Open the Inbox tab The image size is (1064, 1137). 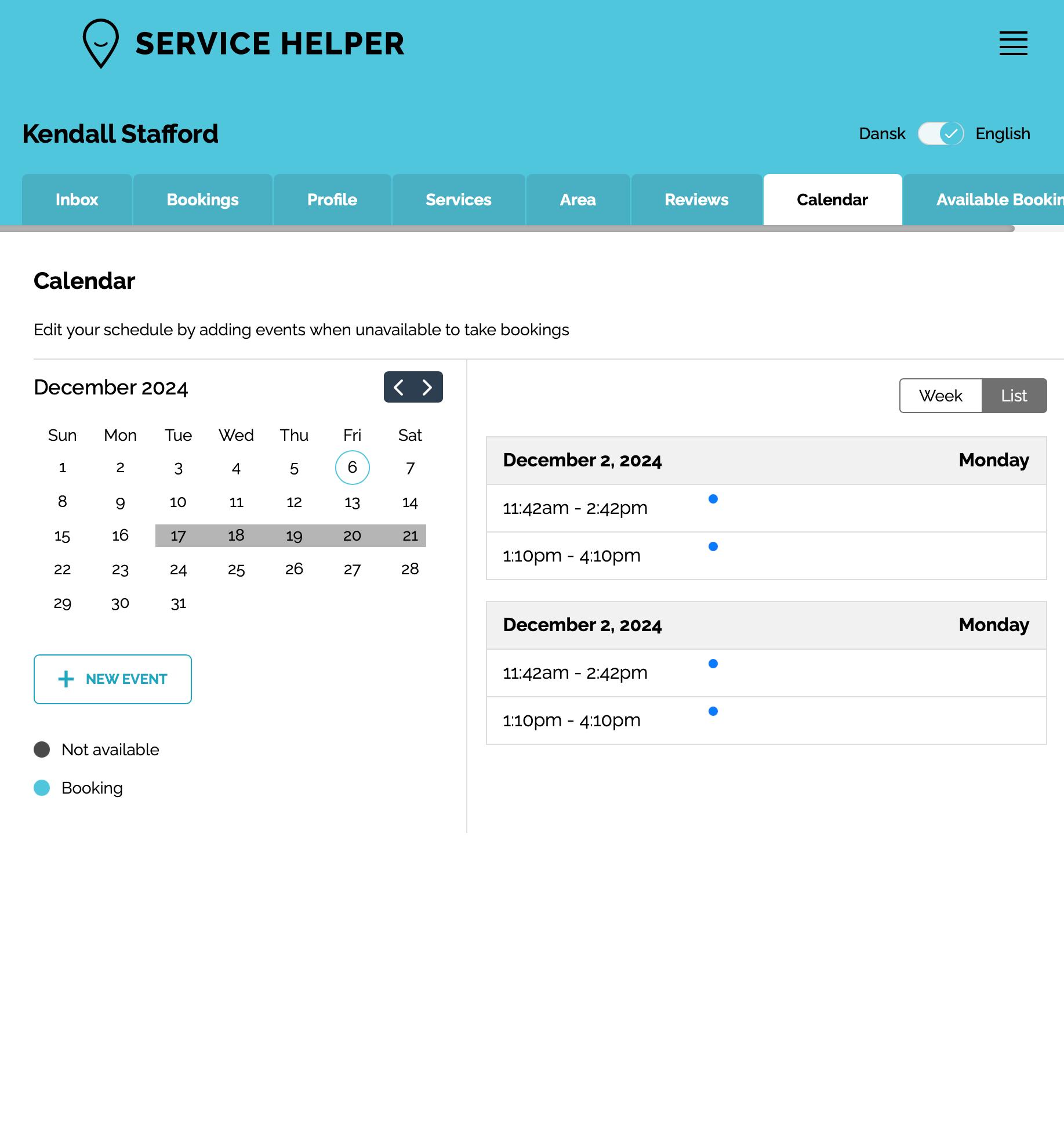point(77,200)
